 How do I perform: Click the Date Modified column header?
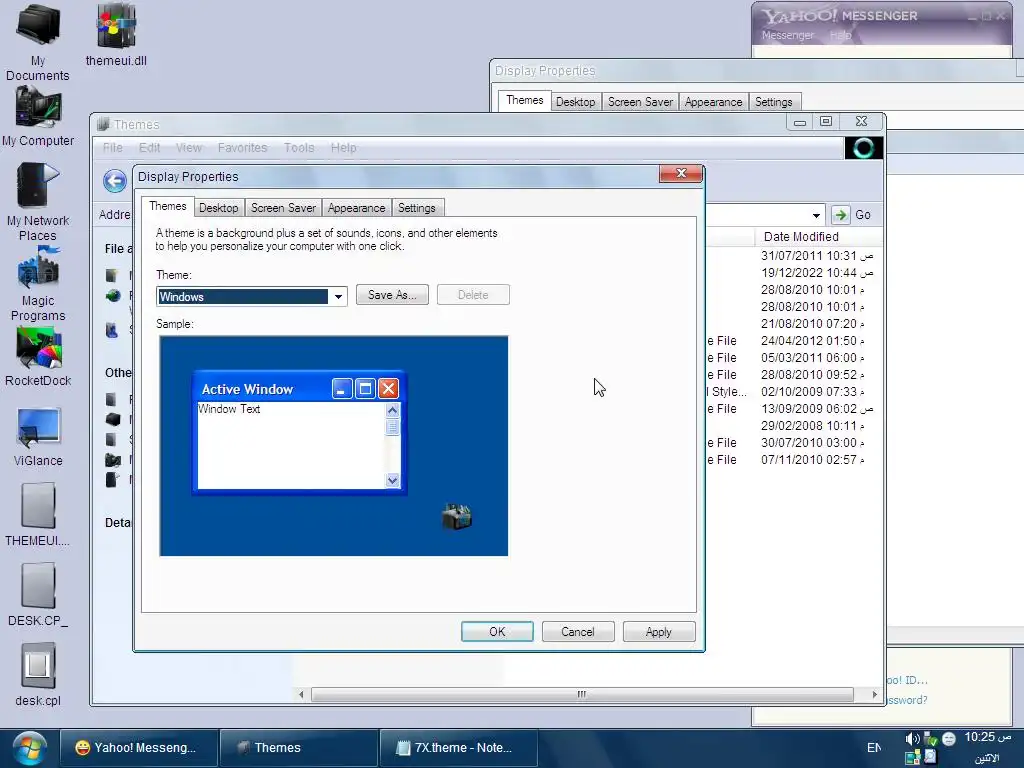pos(818,236)
